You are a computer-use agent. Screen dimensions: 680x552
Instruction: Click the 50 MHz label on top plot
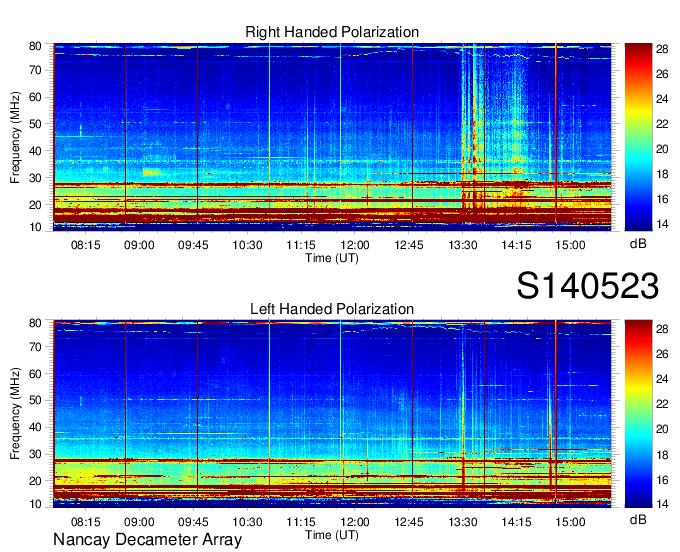pos(35,124)
